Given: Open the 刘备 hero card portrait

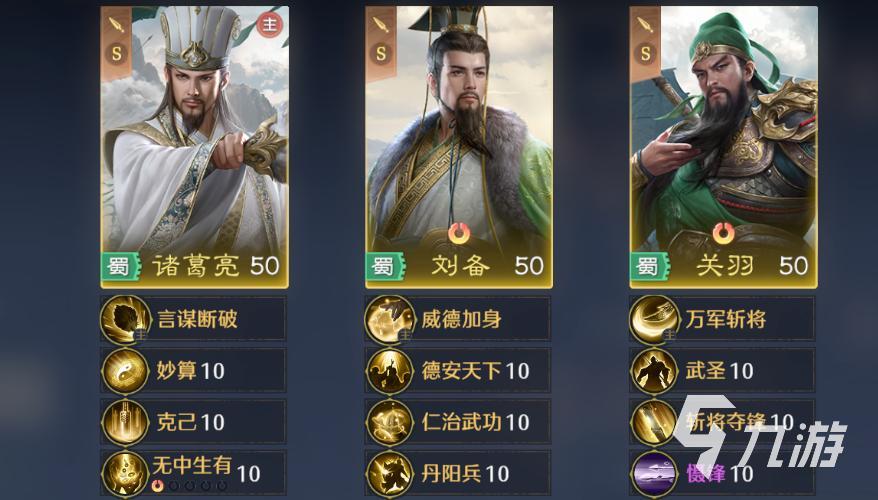Looking at the screenshot, I should [x=459, y=147].
